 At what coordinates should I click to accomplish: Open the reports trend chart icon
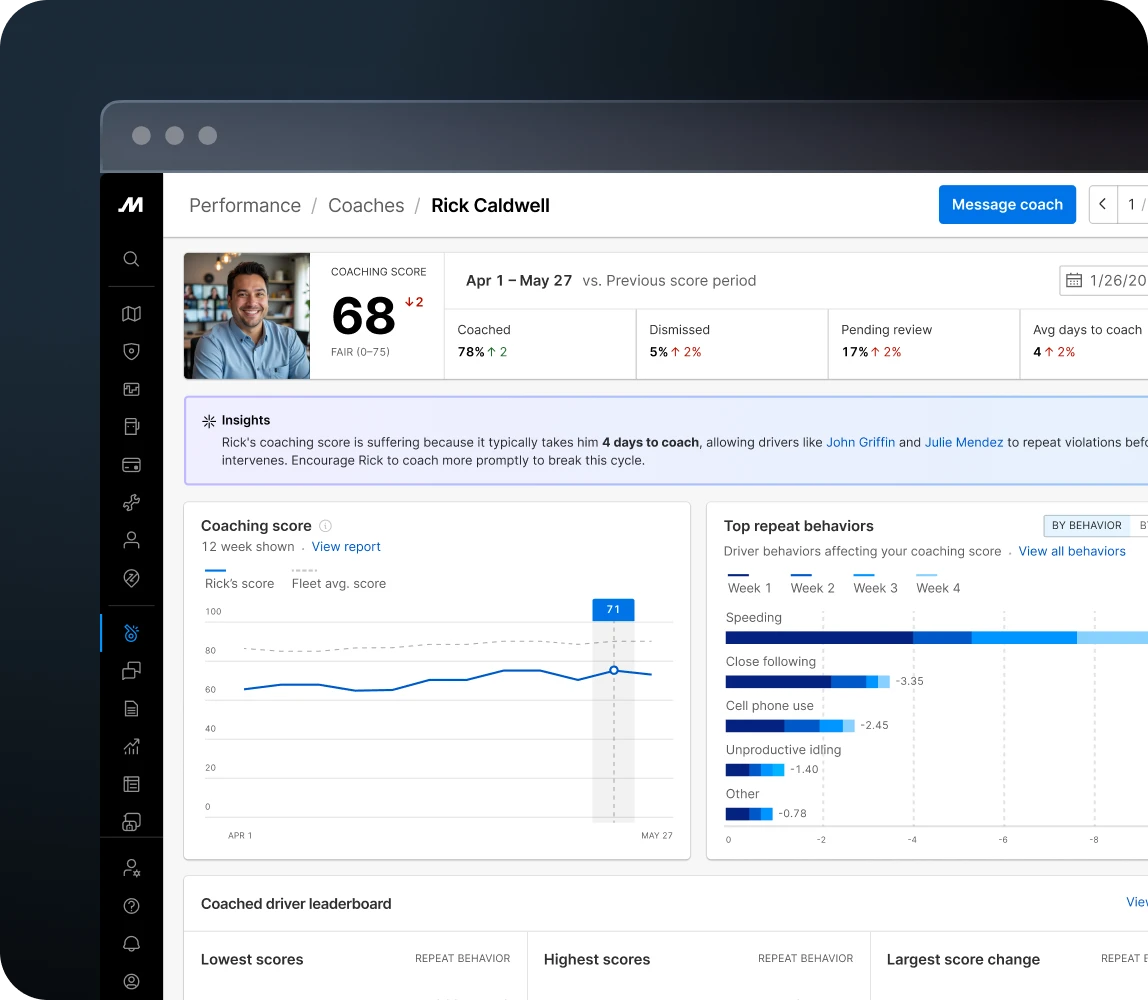(131, 747)
